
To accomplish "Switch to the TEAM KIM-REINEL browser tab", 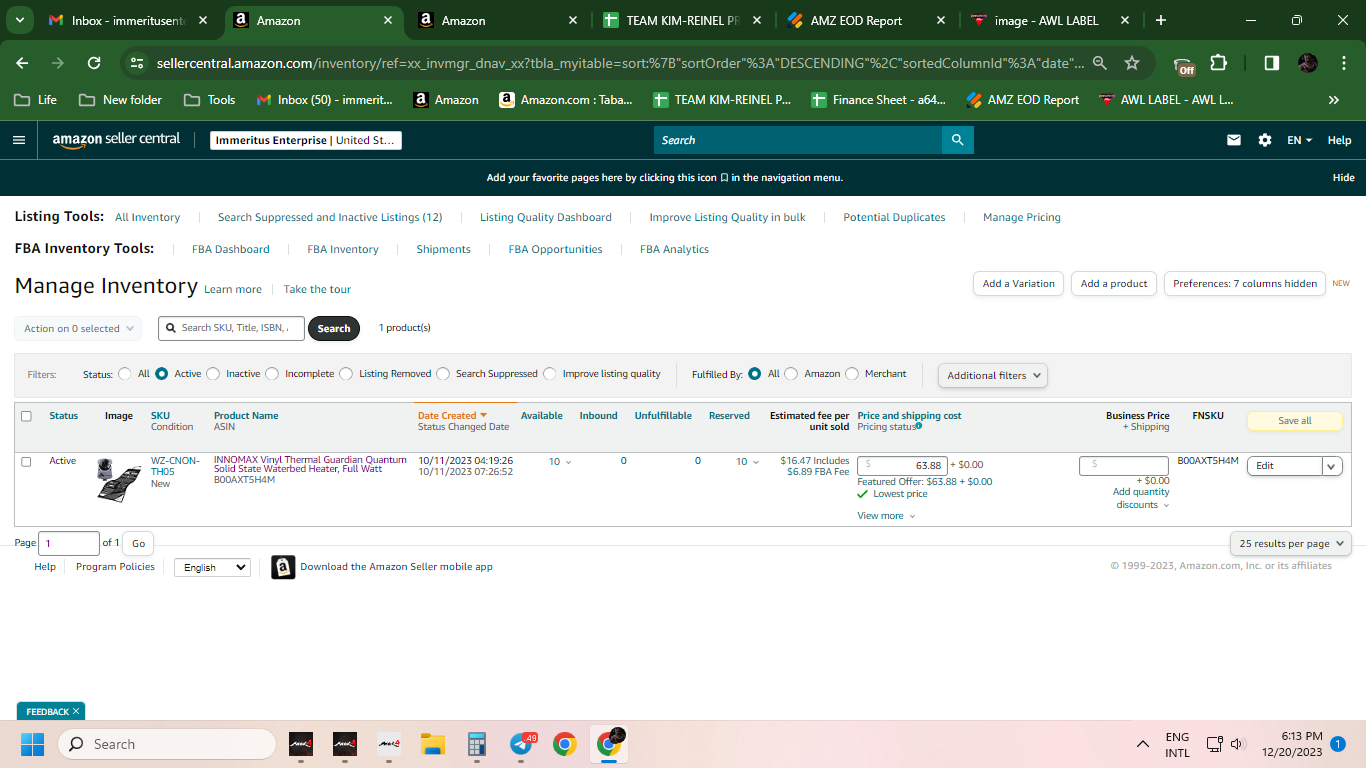I will [x=682, y=20].
